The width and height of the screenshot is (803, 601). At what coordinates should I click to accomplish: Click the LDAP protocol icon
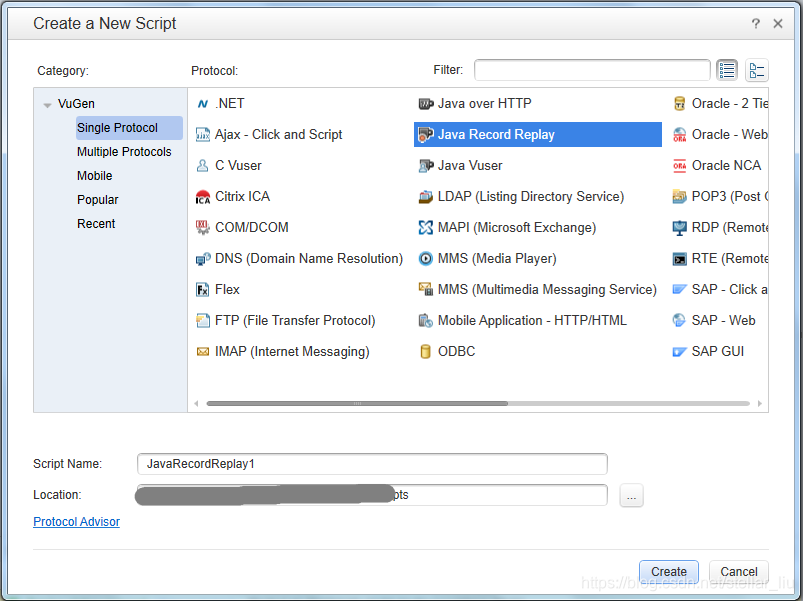[x=426, y=197]
